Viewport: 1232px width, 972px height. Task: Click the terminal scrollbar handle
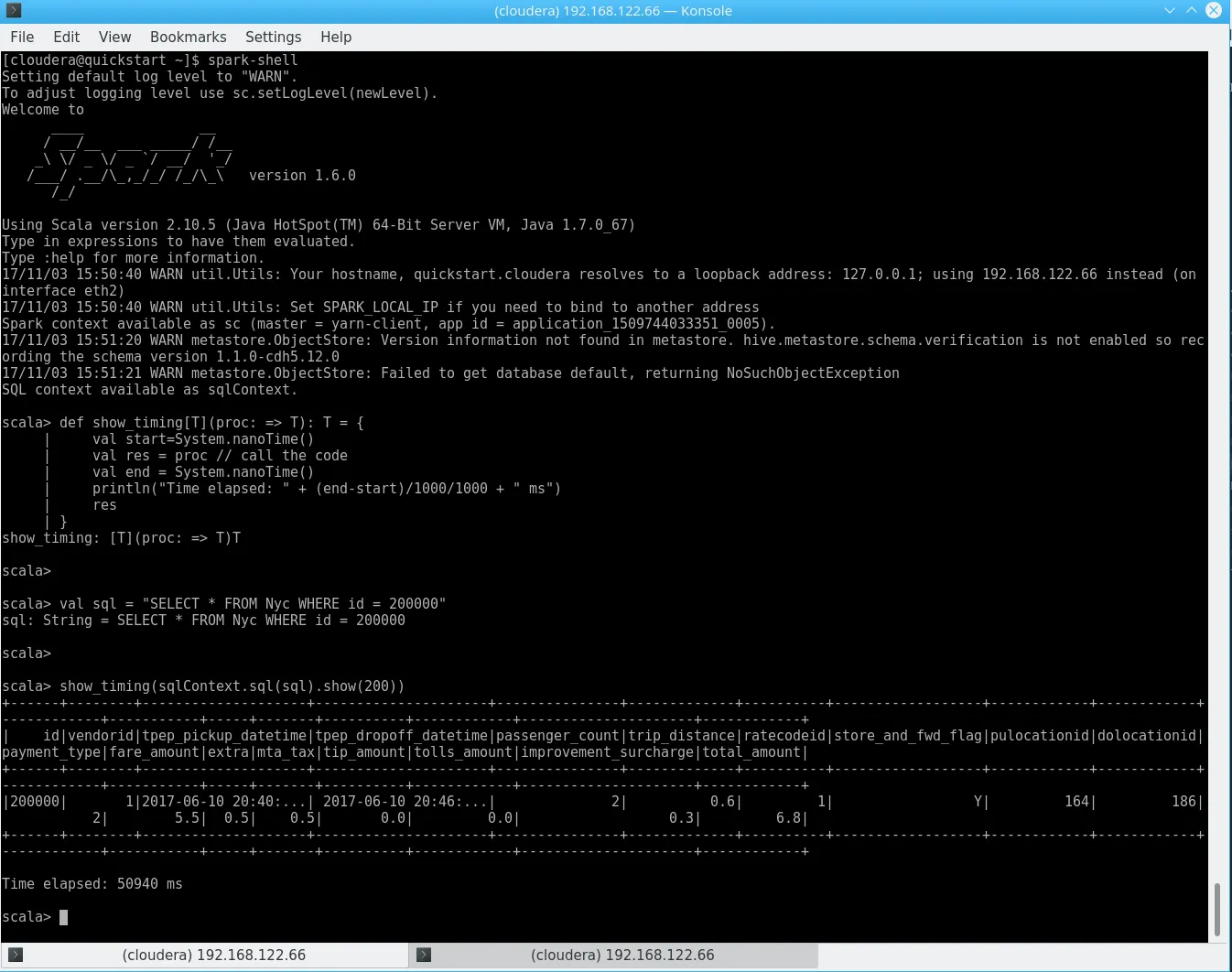coord(1216,910)
